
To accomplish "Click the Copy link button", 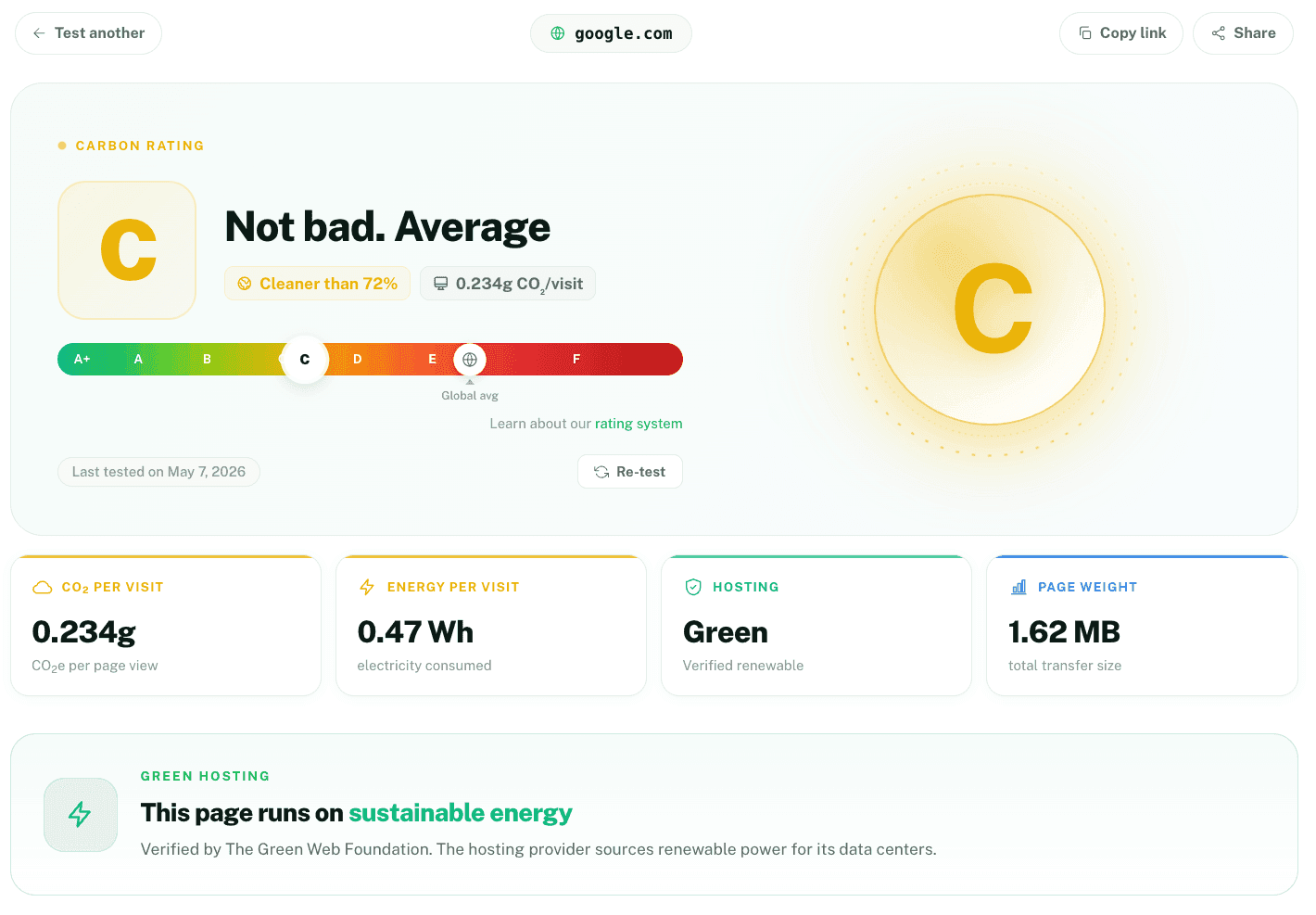I will pos(1121,33).
